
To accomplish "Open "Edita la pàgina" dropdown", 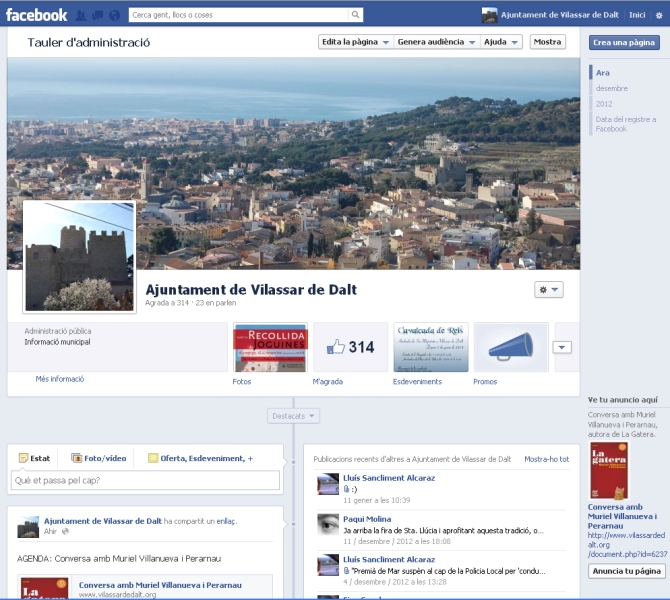I will pos(356,42).
